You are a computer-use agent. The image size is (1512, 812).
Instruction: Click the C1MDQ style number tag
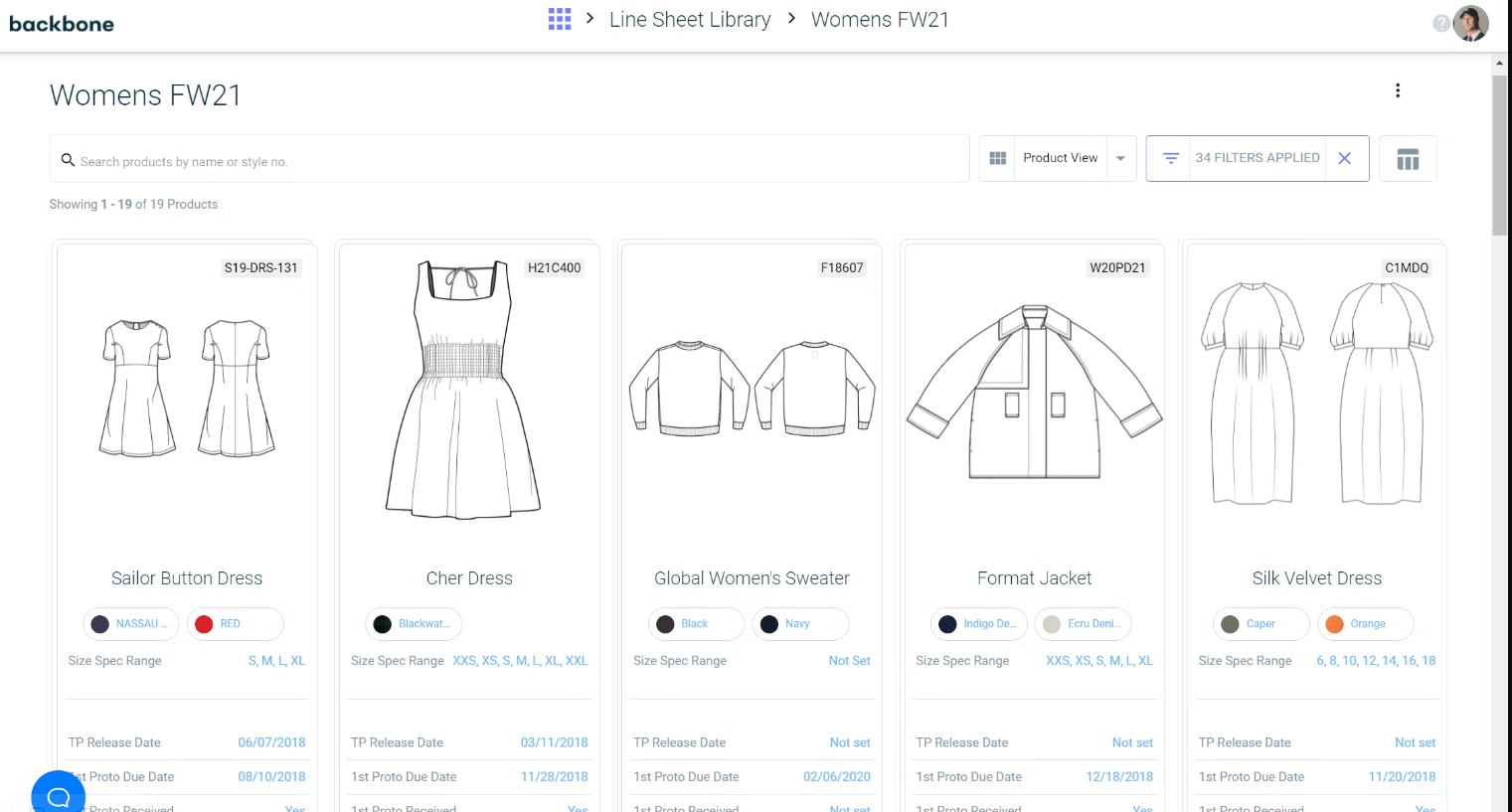pyautogui.click(x=1407, y=267)
